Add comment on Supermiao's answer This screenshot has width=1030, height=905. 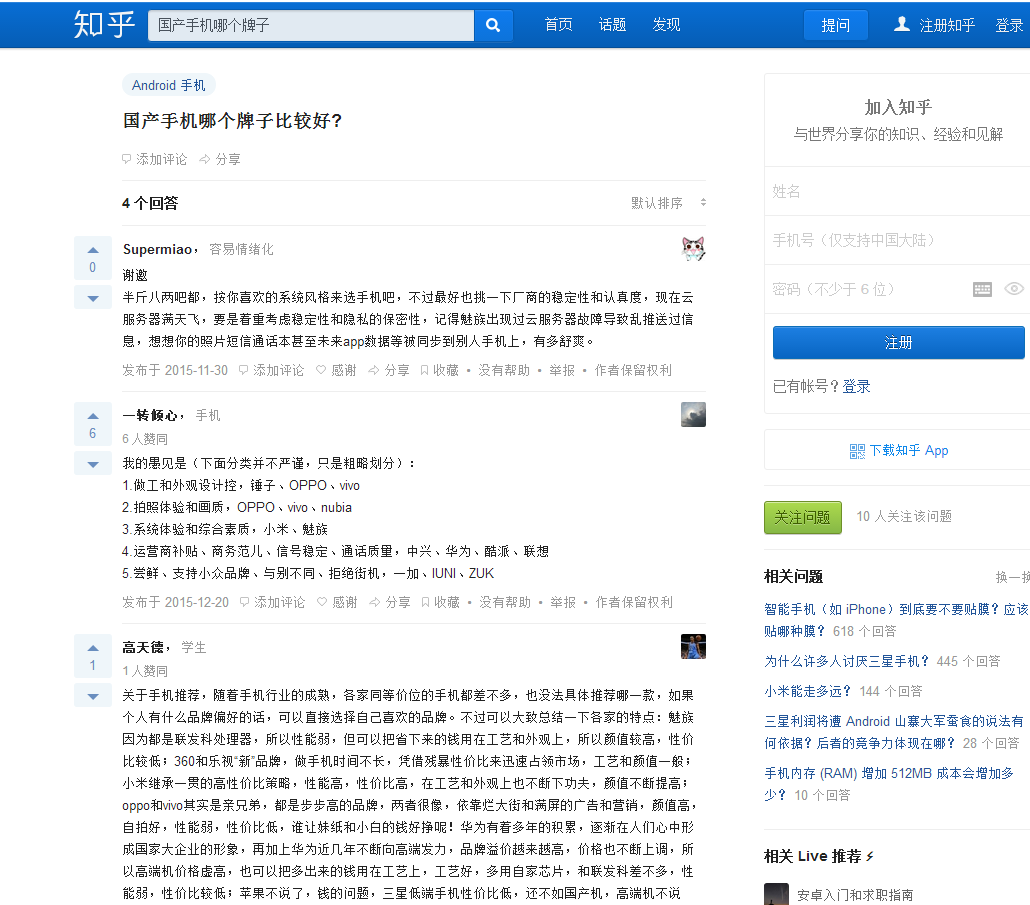pyautogui.click(x=271, y=370)
